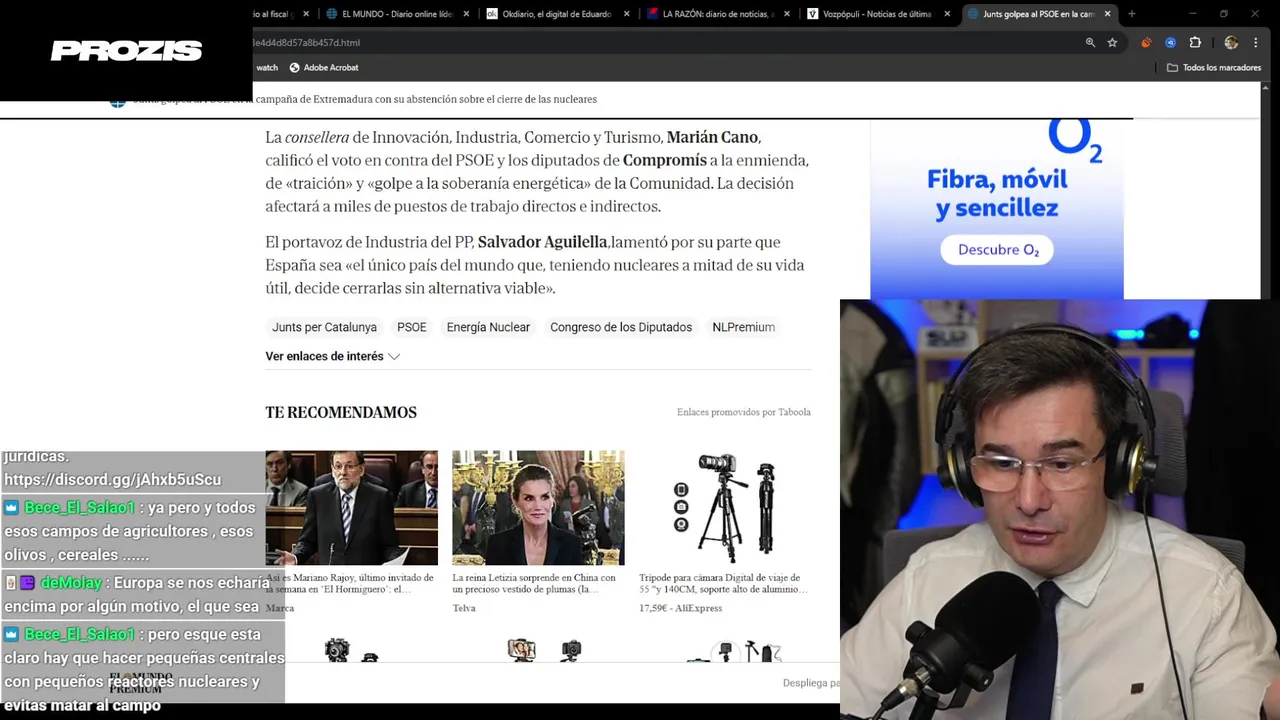Open the Mariano Rajoy article headline
Viewport: 1280px width, 720px height.
coord(351,583)
